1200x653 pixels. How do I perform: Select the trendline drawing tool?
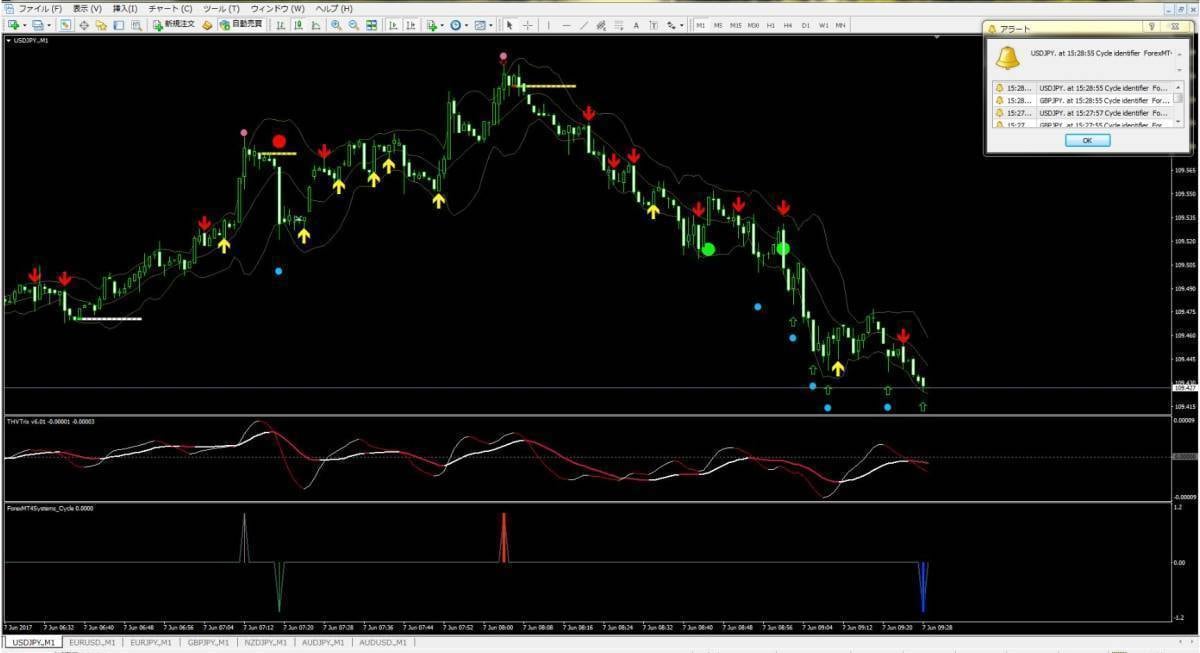[584, 25]
